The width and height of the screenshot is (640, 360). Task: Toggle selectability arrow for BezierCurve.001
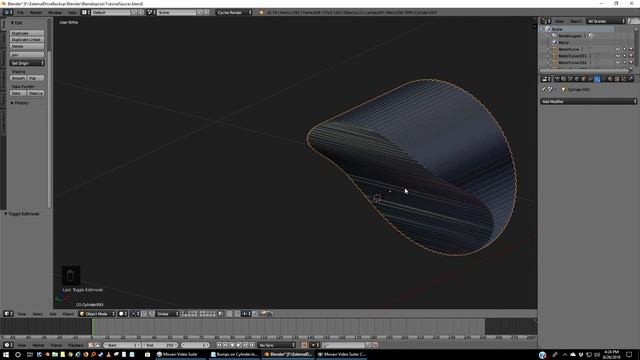click(624, 56)
